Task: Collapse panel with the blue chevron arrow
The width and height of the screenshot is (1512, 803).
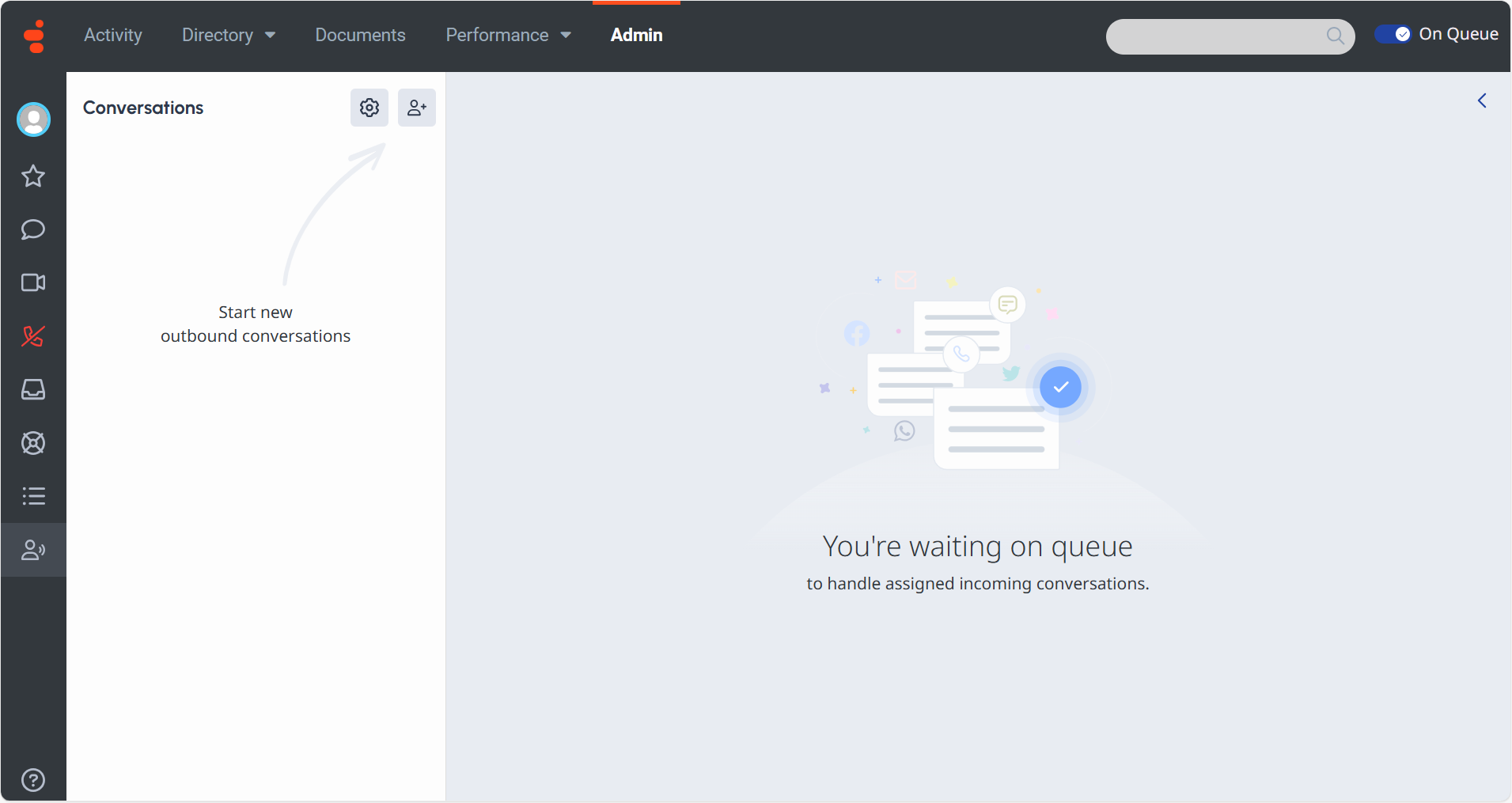Action: 1482,100
